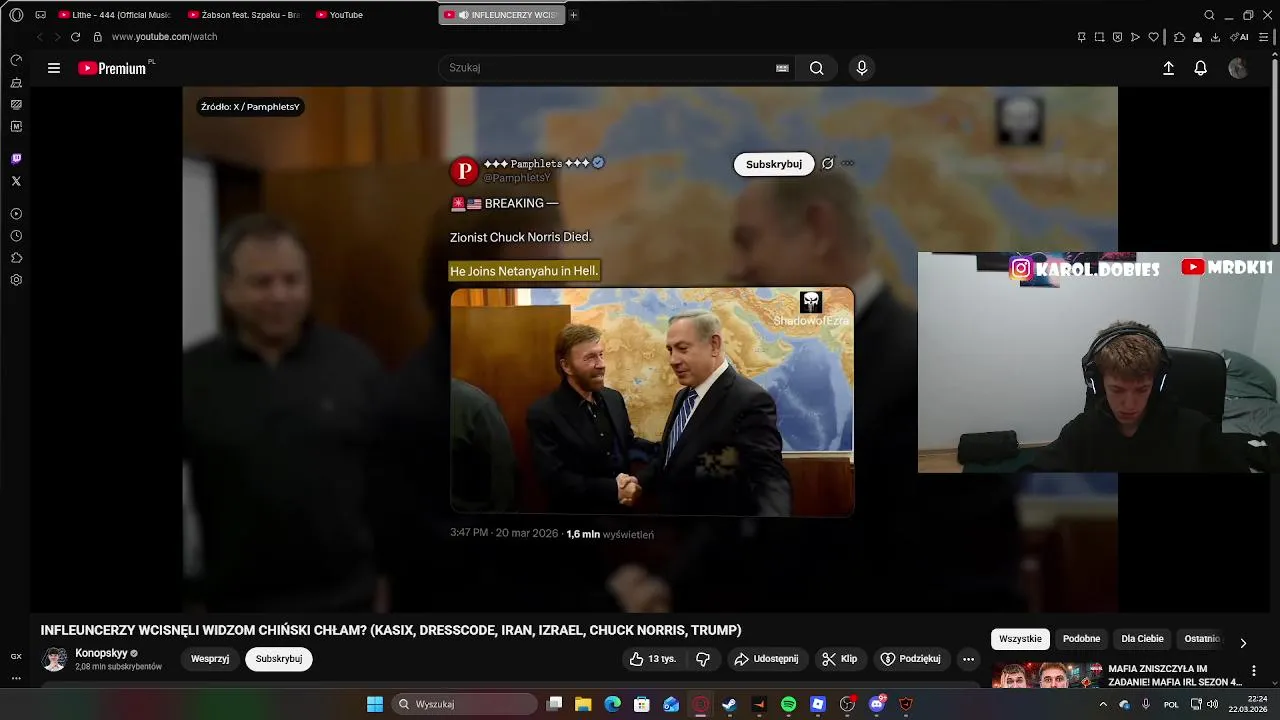The width and height of the screenshot is (1280, 720).
Task: Switch to Lithe - 444 tab
Action: coord(114,15)
